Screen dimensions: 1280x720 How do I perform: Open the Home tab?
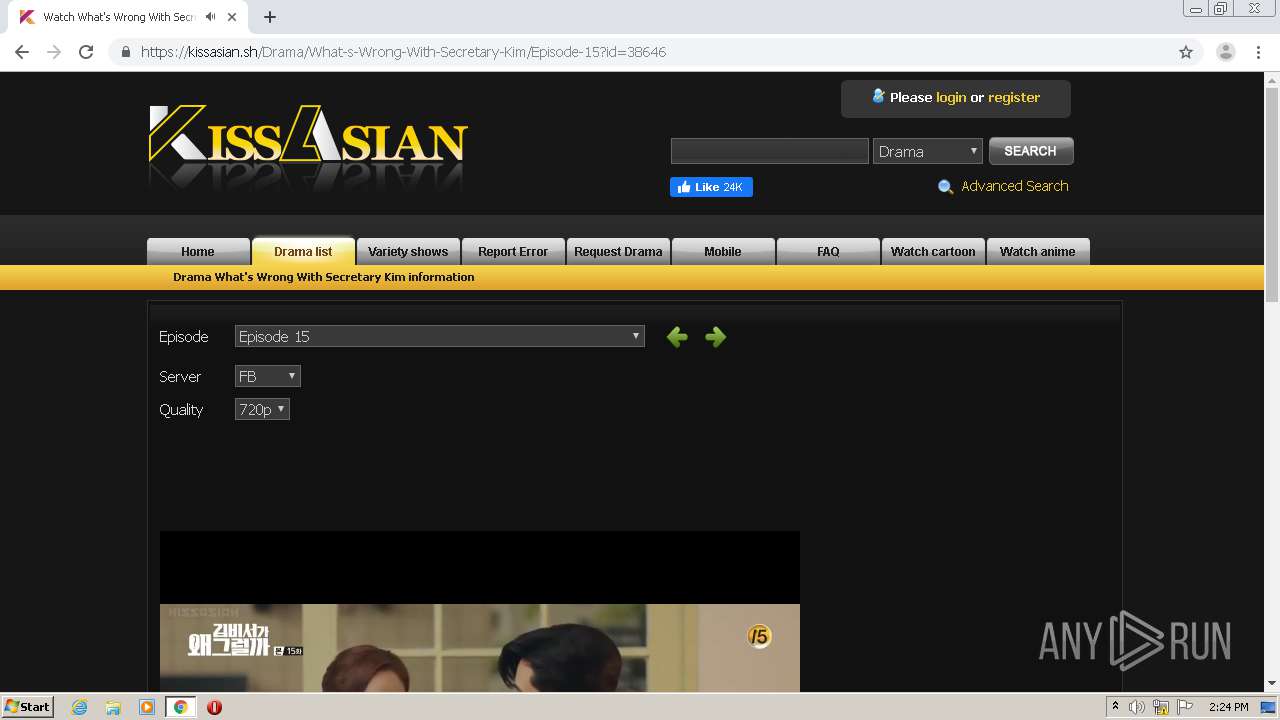[198, 251]
